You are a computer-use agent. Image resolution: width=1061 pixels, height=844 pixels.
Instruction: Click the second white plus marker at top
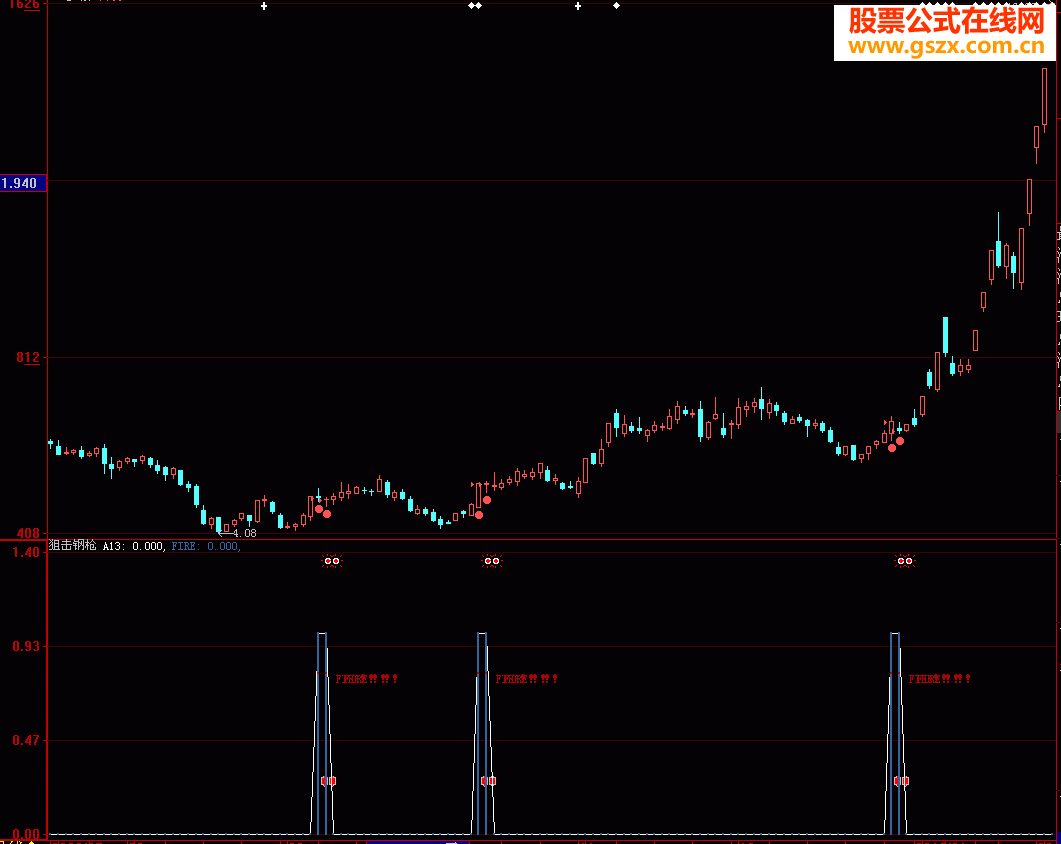tap(578, 6)
